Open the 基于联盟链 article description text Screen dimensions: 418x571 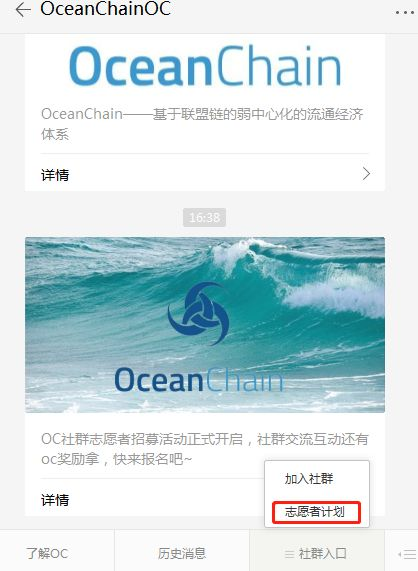tap(202, 124)
